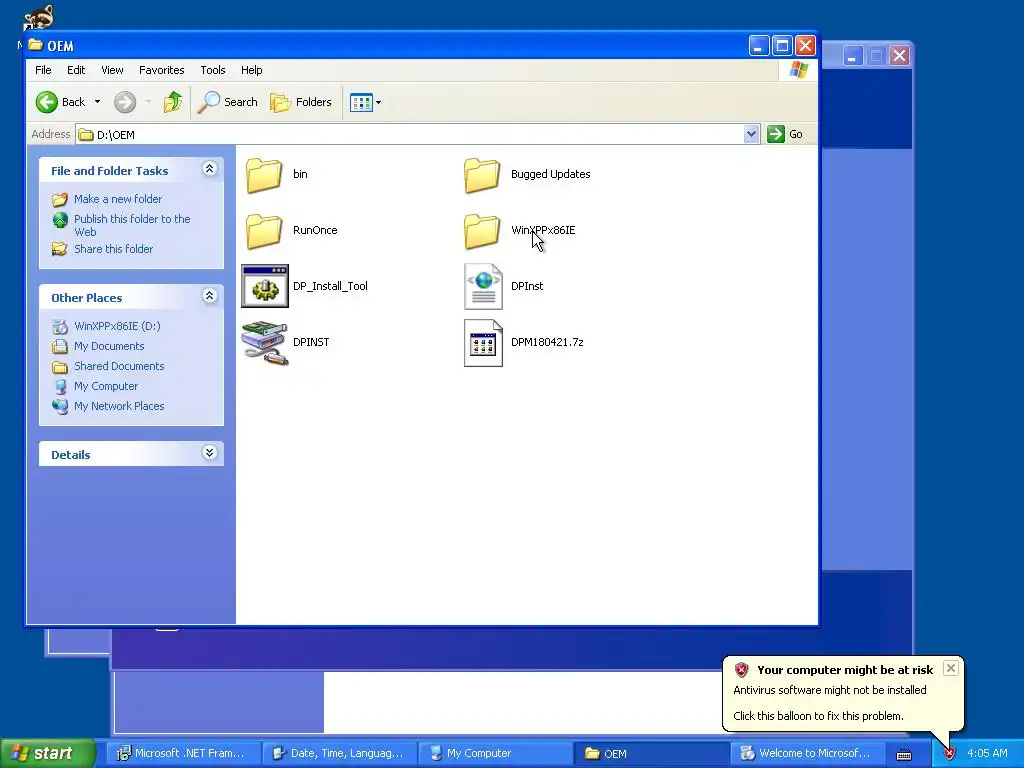Open My Network Places link

tap(119, 406)
